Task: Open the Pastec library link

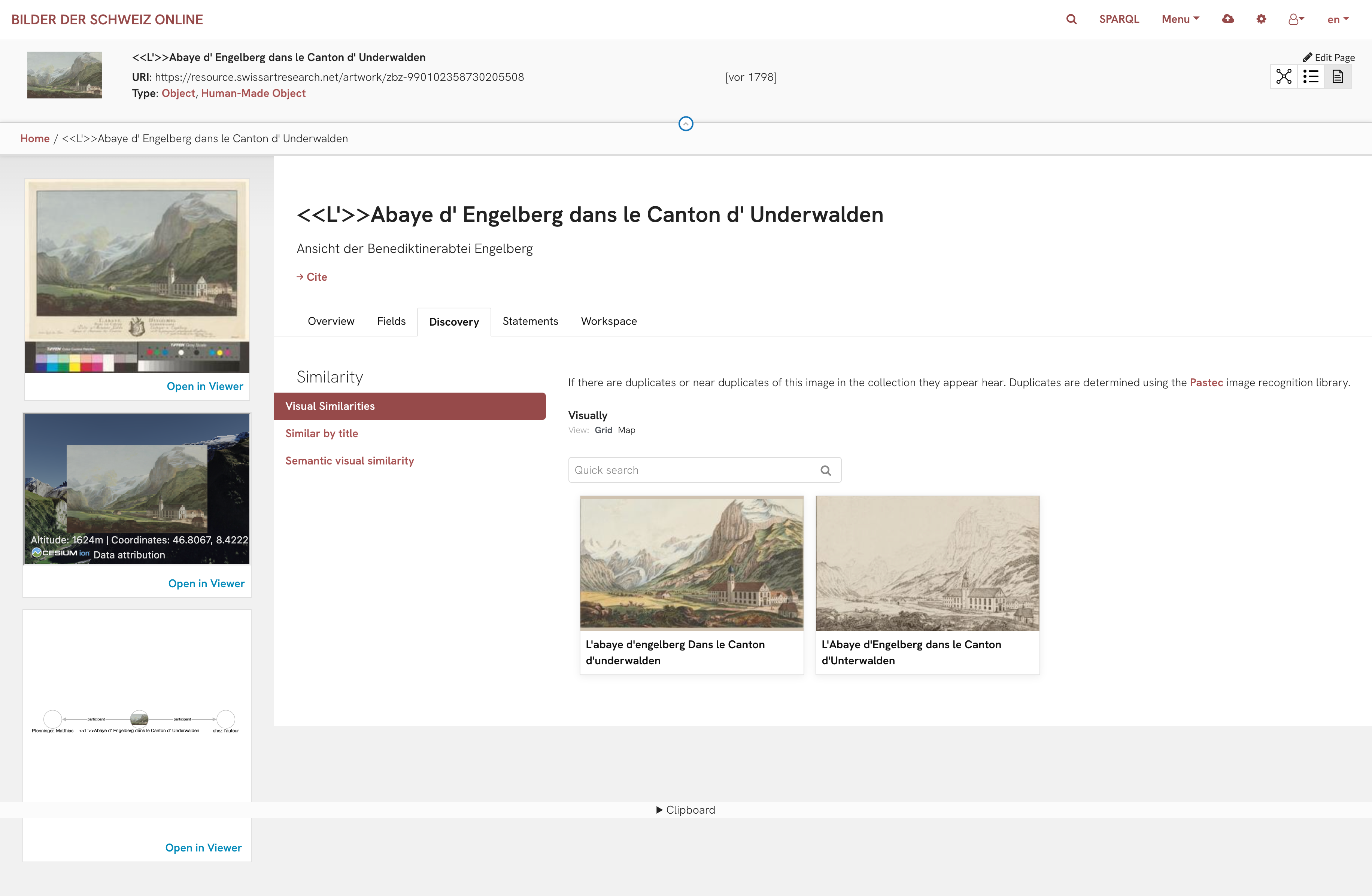Action: [1206, 383]
